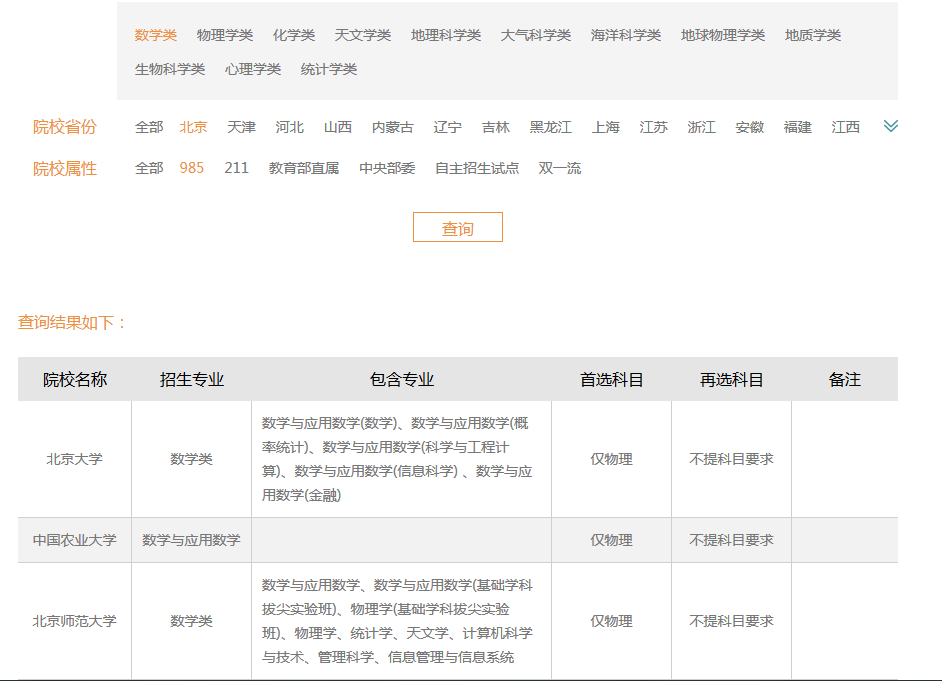Filter by 江西 province

click(846, 127)
